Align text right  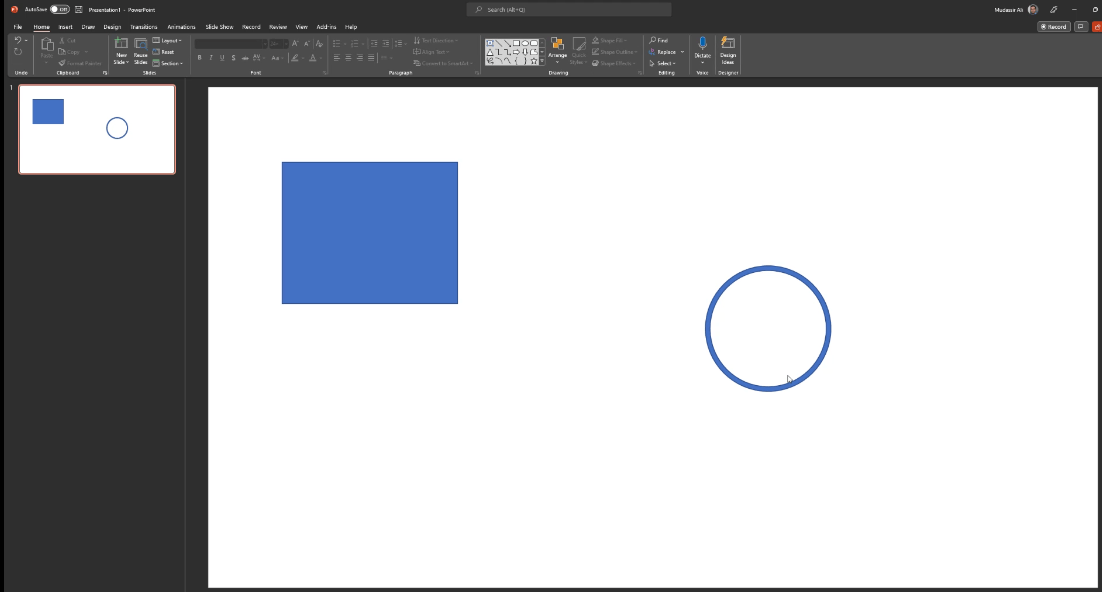(359, 58)
